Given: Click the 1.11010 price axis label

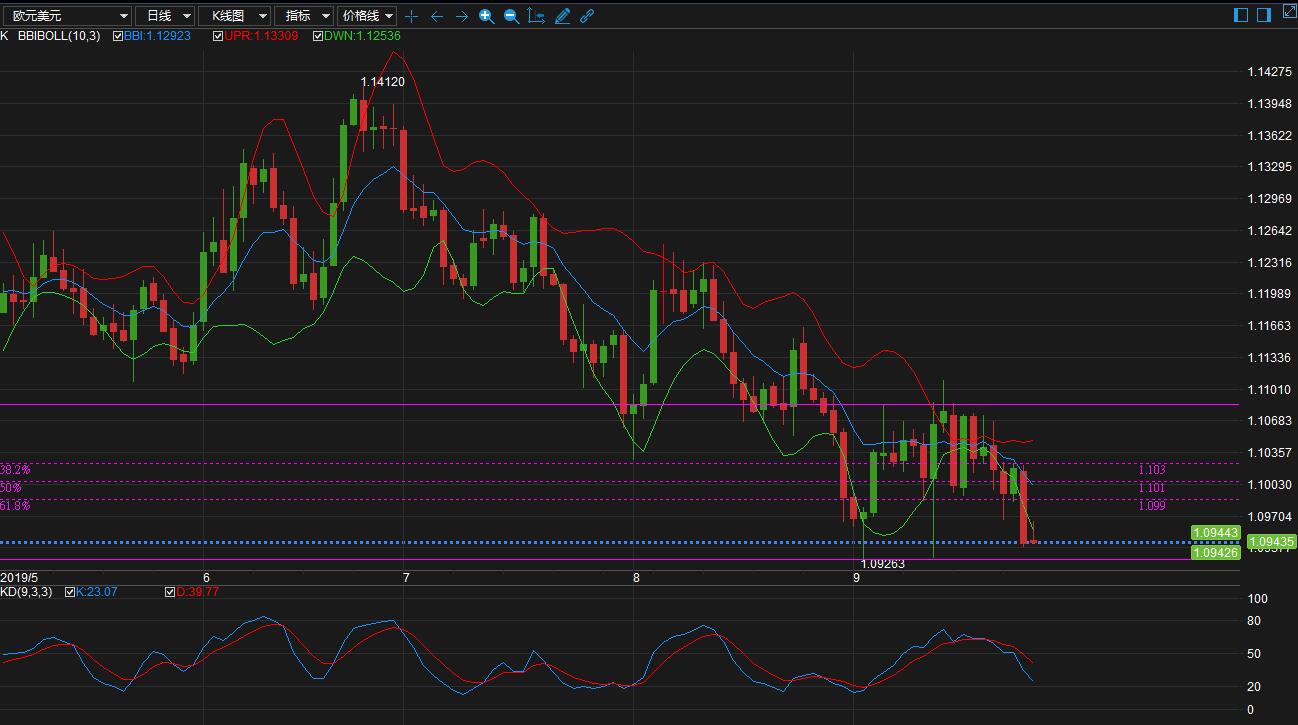Looking at the screenshot, I should coord(1269,390).
